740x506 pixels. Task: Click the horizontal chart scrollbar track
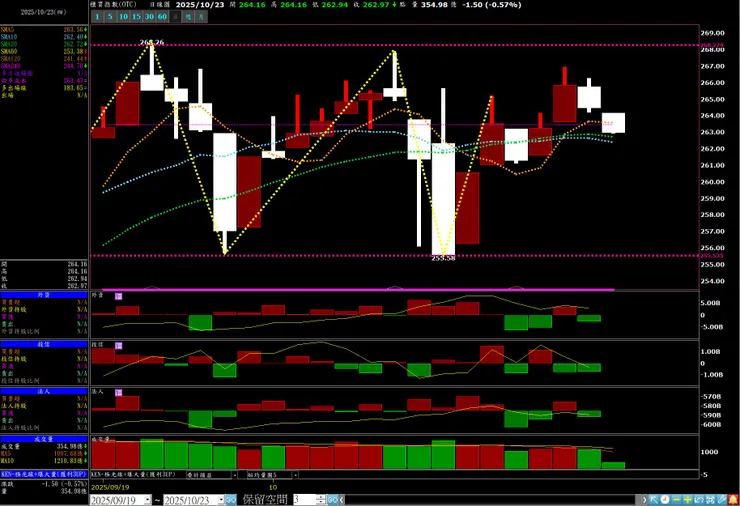pos(493,500)
